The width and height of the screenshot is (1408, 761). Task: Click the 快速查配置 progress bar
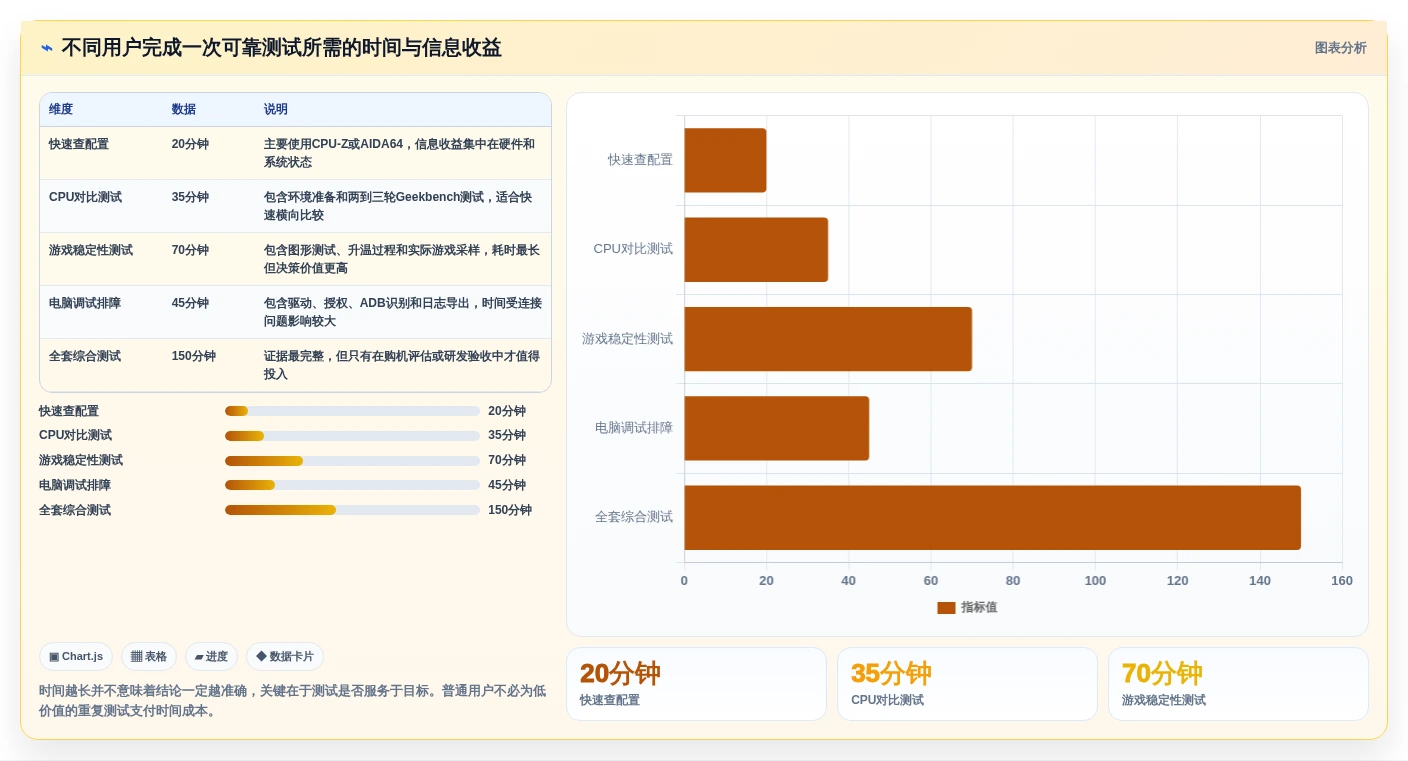352,411
